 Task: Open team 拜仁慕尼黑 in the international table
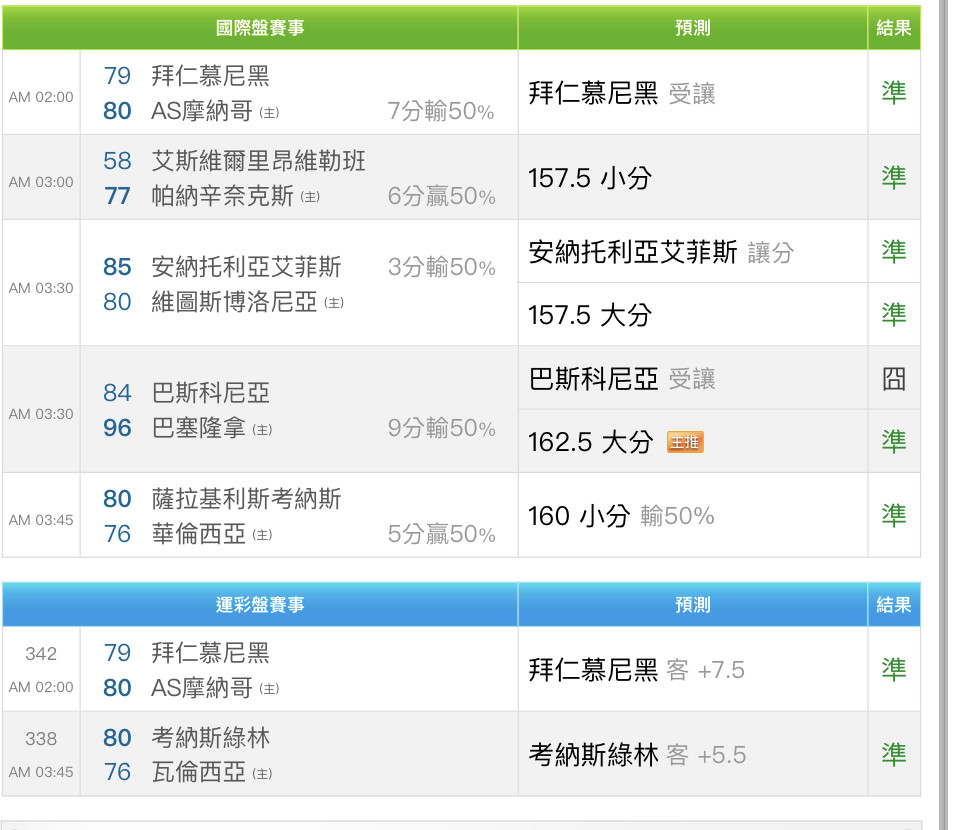point(211,76)
